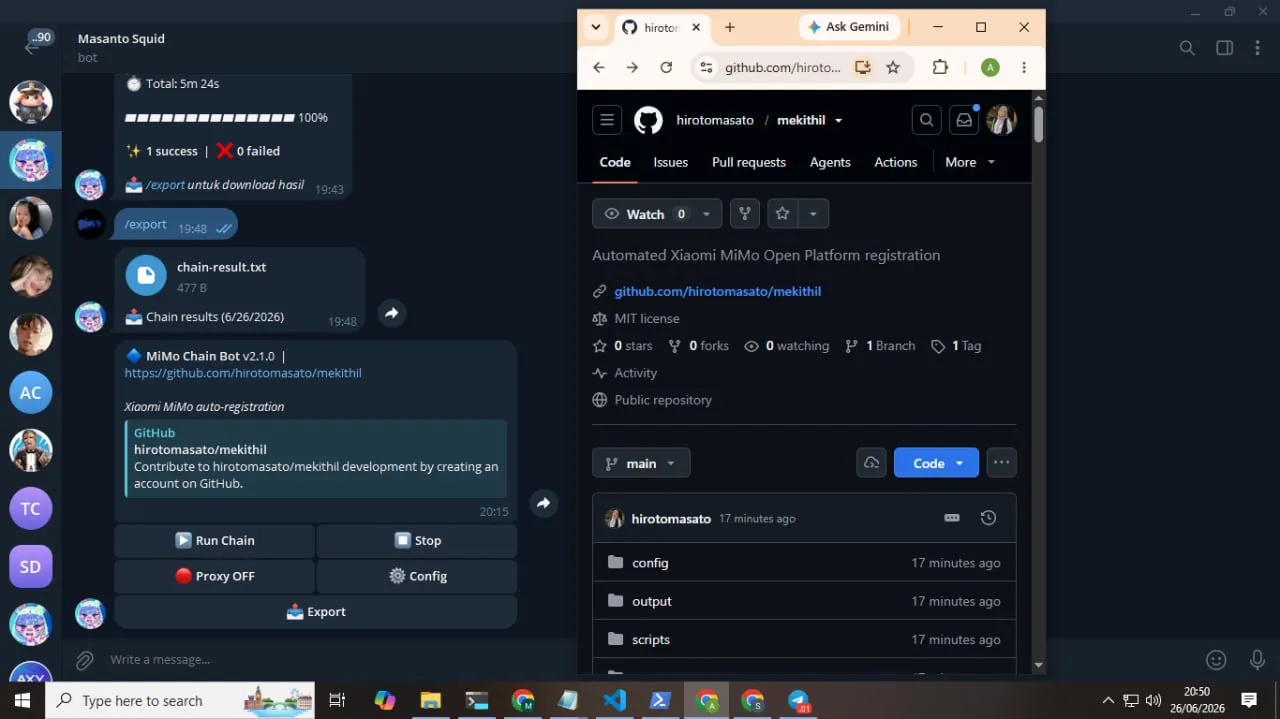Image resolution: width=1280 pixels, height=719 pixels.
Task: Star the mekithil repository
Action: pos(783,214)
